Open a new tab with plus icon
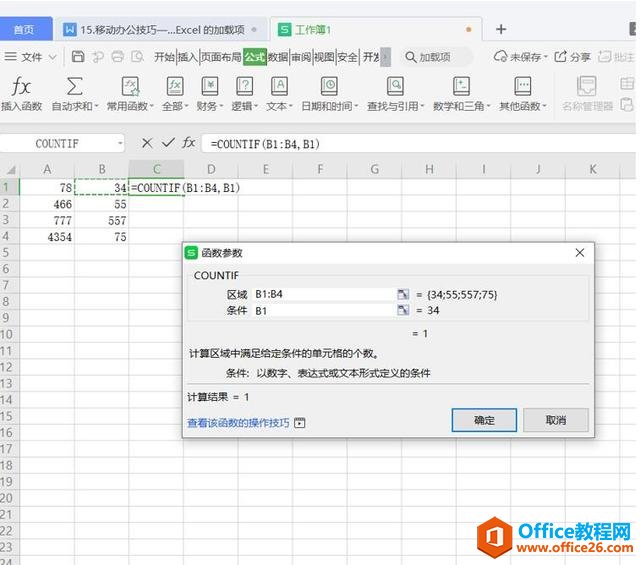Screen dimensions: 640x565 (x=501, y=29)
